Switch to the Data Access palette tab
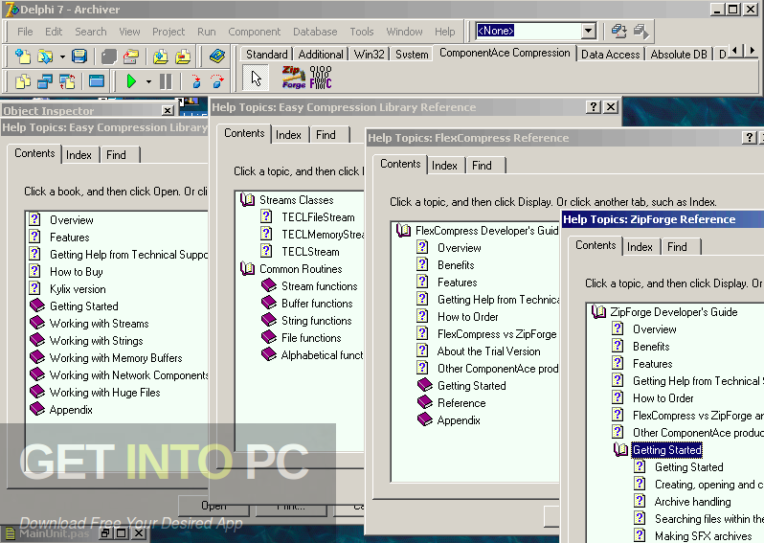The image size is (764, 543). (611, 54)
